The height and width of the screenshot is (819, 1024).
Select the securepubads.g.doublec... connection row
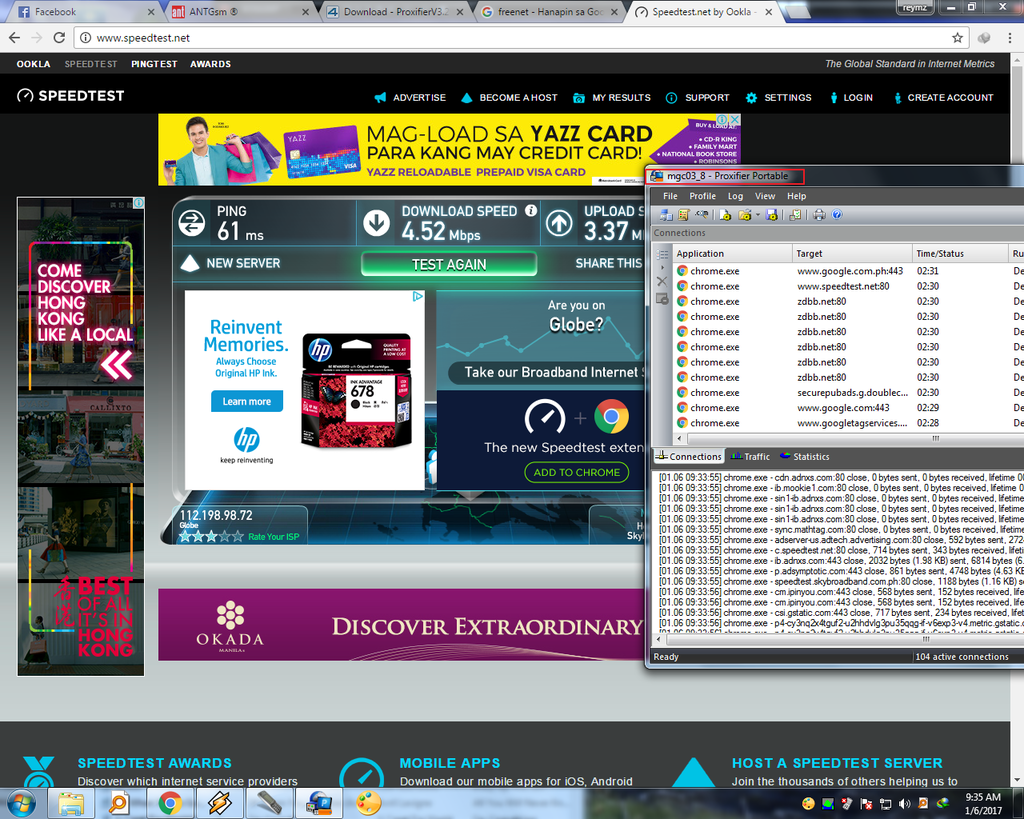[x=848, y=393]
